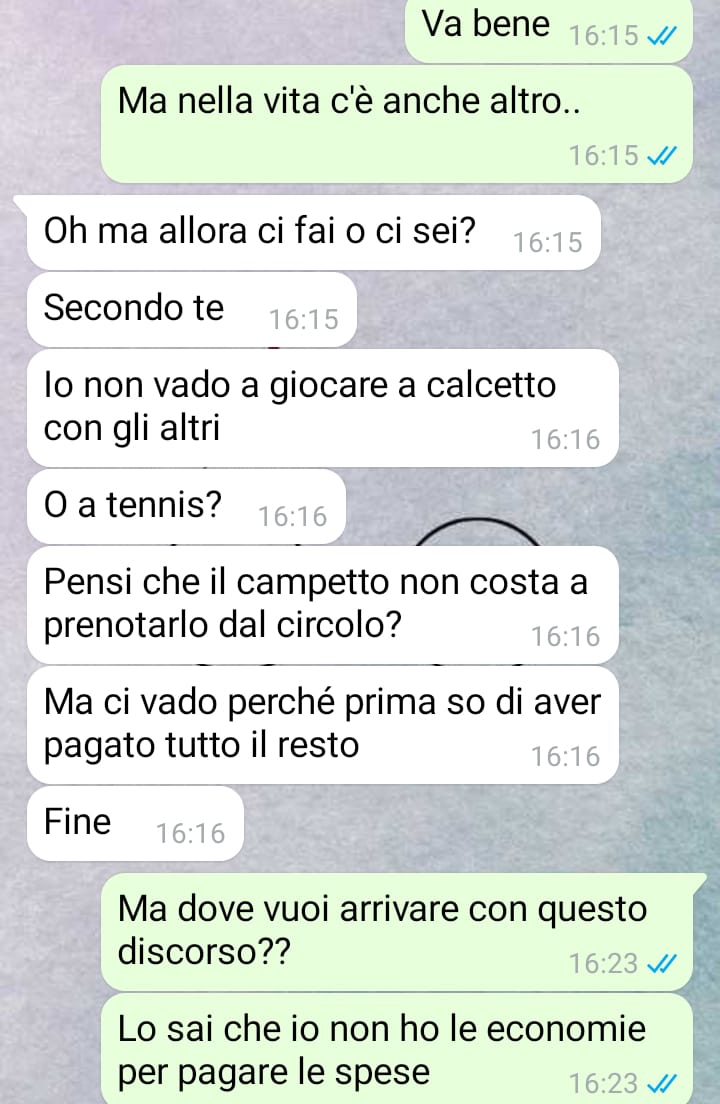Tap the 'Fine' message bubble

(135, 824)
